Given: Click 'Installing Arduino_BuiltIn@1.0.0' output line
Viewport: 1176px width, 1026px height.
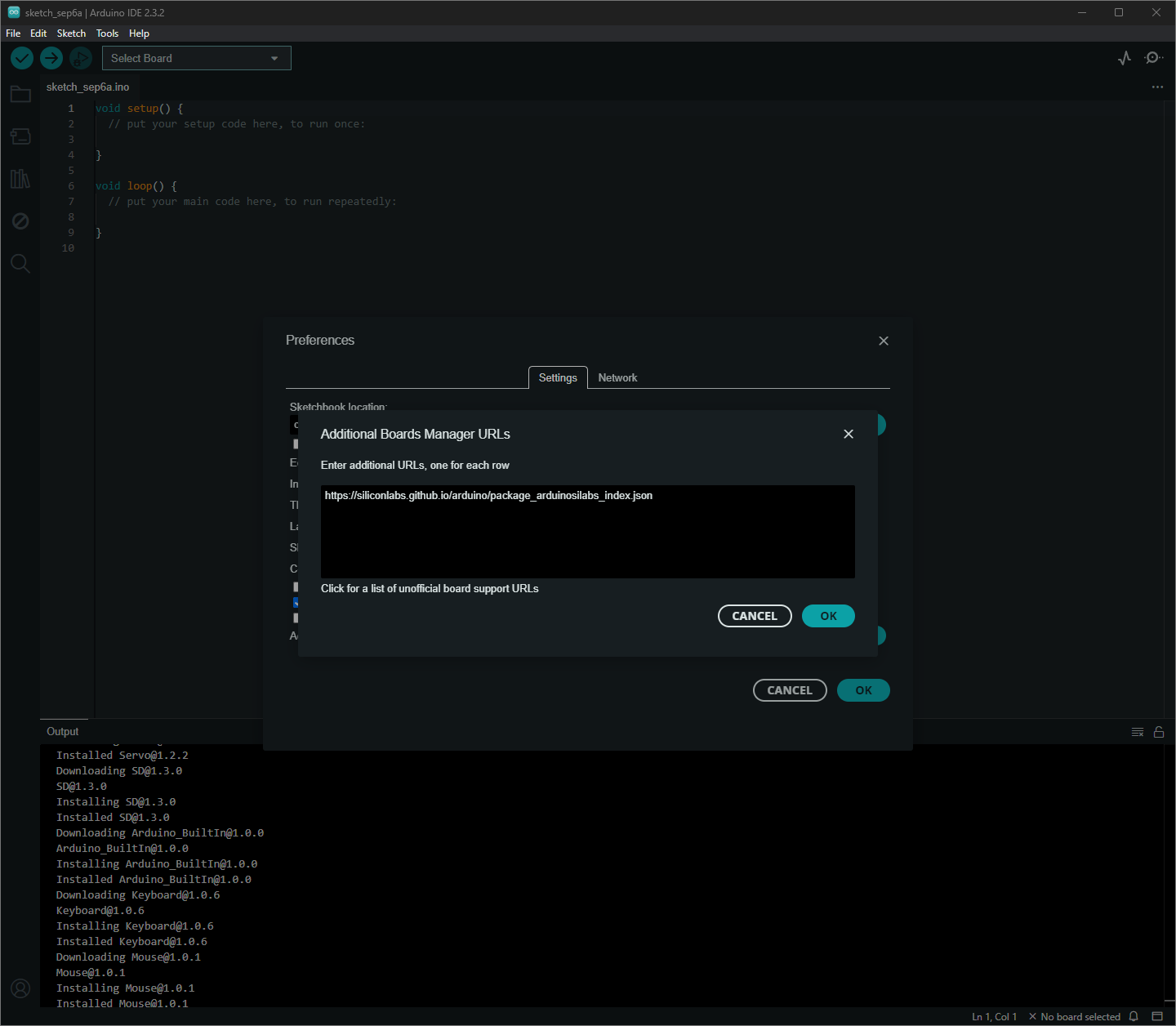Looking at the screenshot, I should (x=157, y=864).
